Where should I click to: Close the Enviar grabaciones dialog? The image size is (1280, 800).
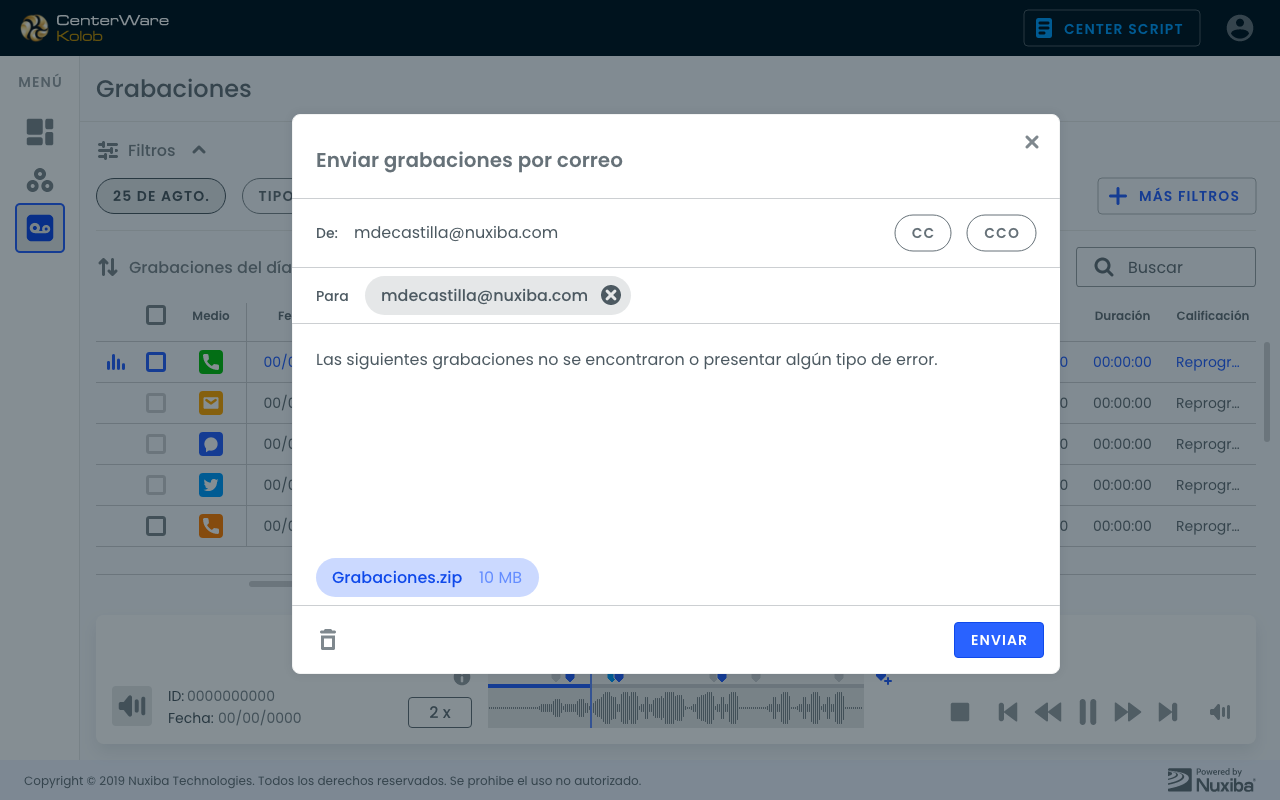tap(1032, 142)
